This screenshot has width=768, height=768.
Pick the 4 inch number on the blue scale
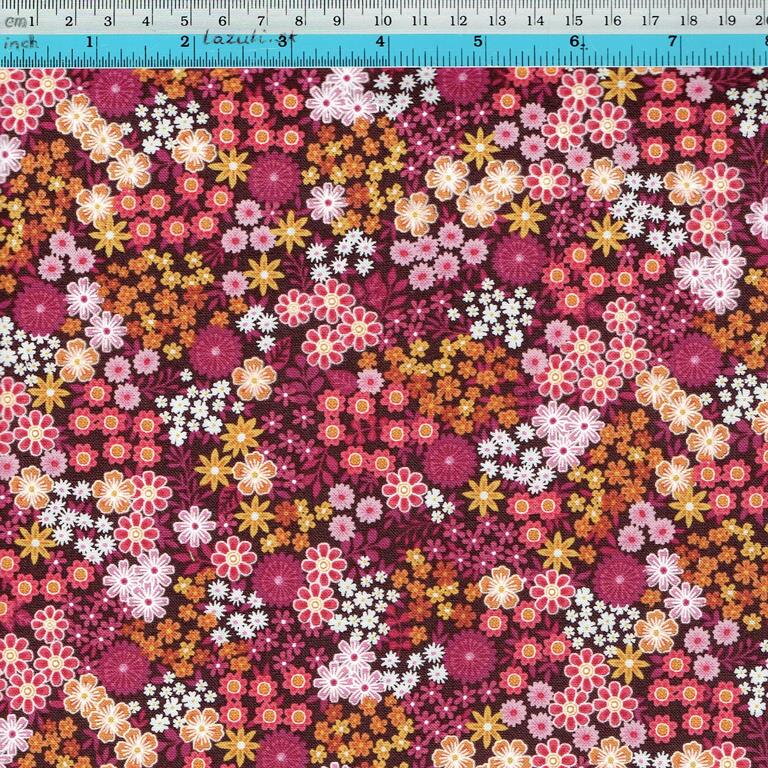pos(382,42)
